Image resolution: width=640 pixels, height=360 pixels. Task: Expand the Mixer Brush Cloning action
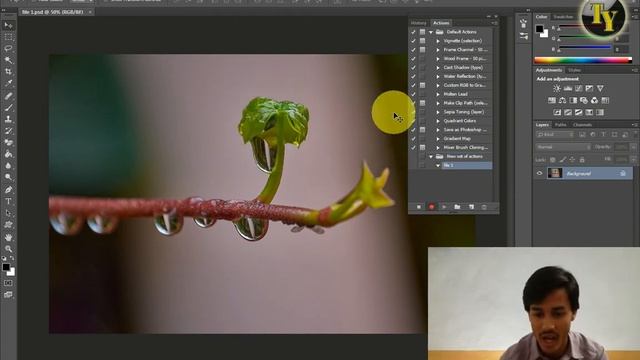[438, 147]
